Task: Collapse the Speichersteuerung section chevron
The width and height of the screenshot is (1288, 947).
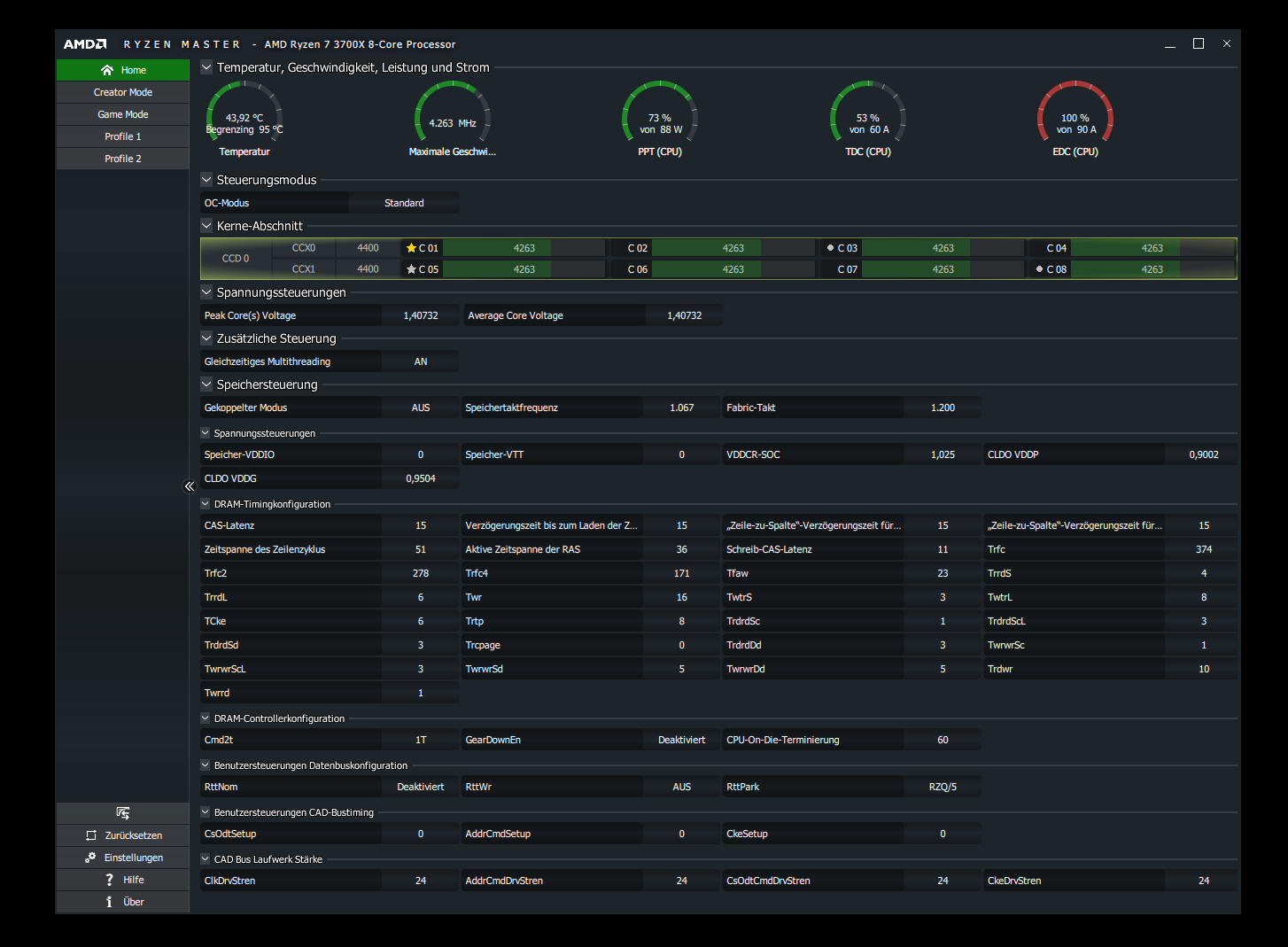Action: click(x=206, y=384)
